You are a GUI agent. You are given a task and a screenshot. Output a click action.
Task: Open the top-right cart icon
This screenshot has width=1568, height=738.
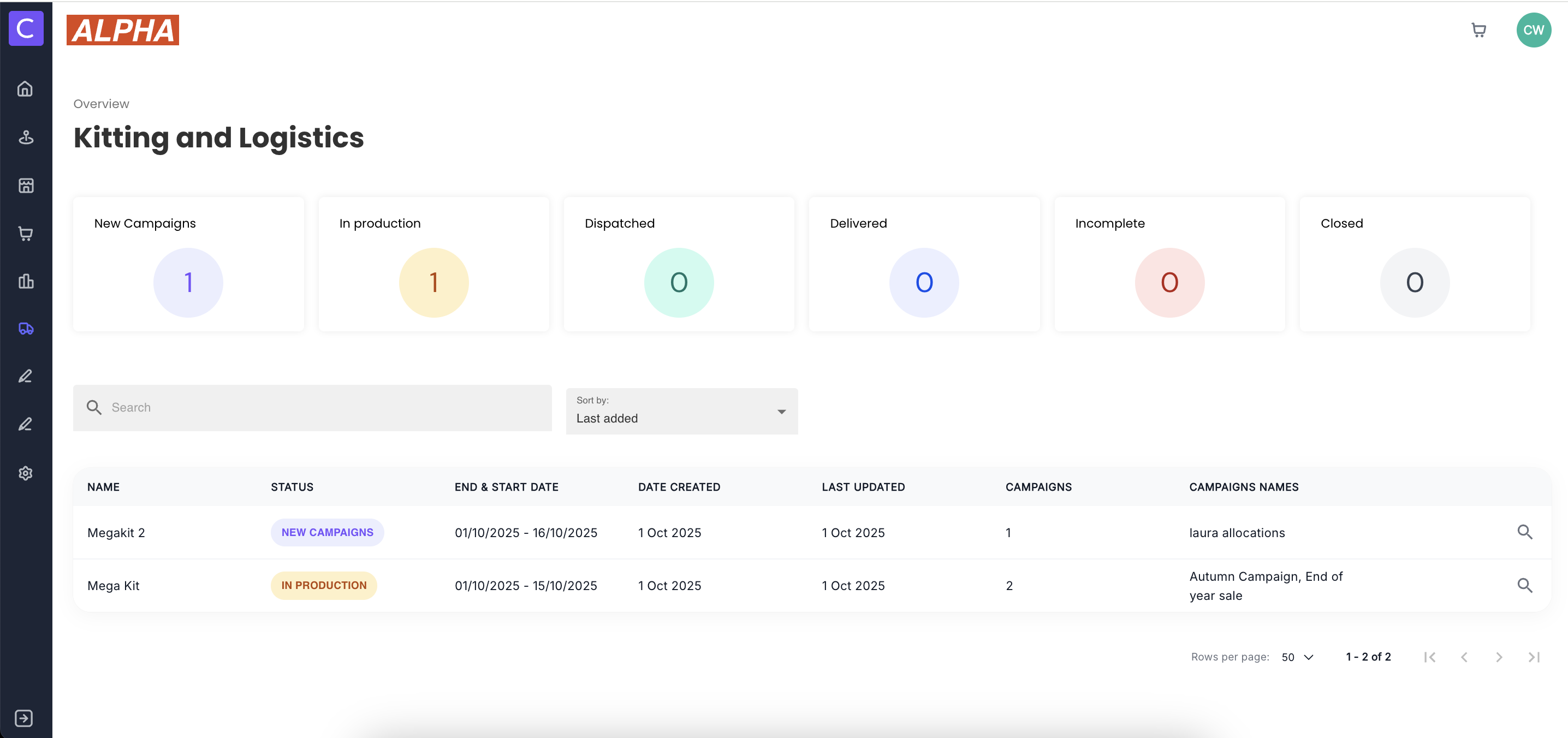pos(1478,30)
